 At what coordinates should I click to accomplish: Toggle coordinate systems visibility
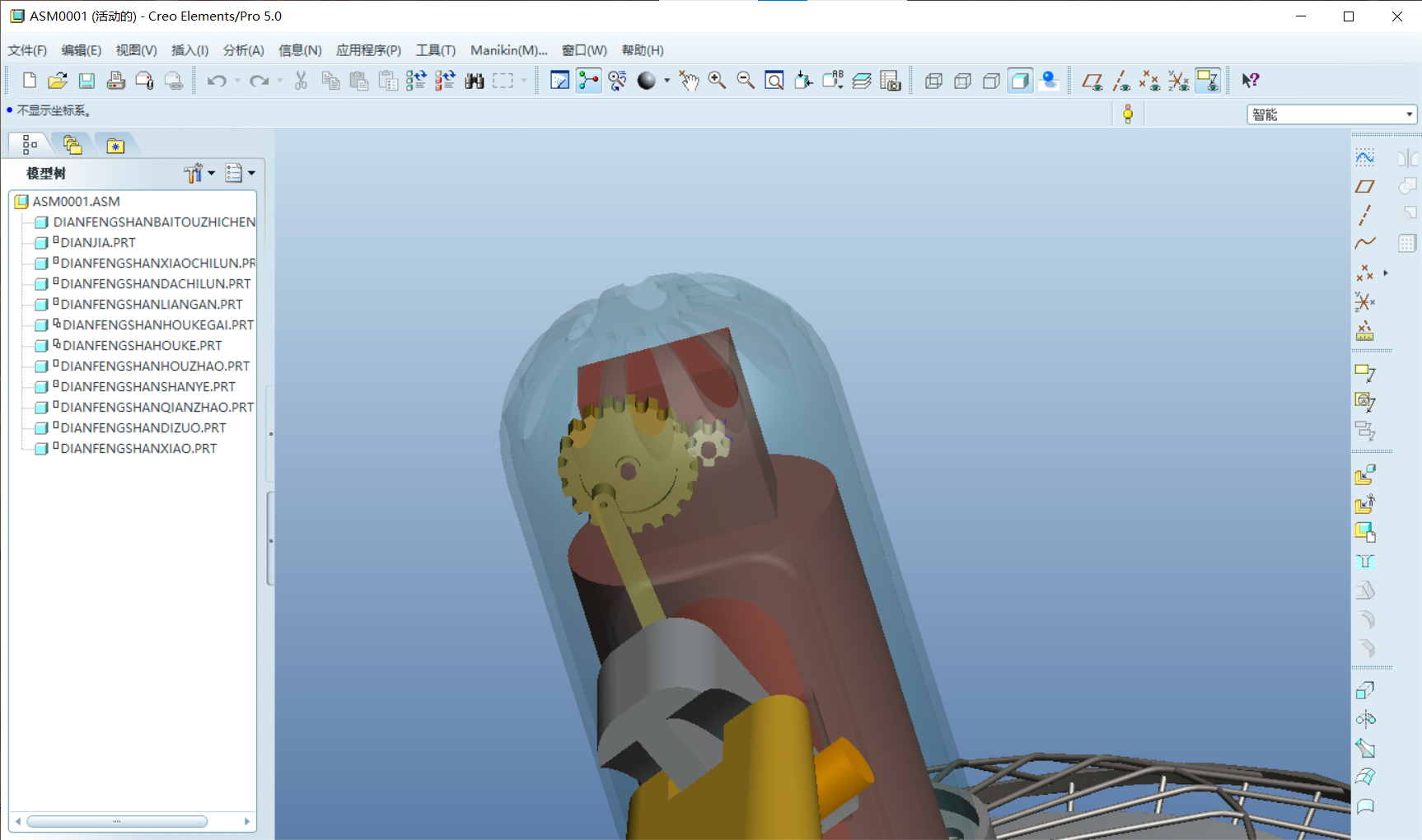tap(1179, 81)
